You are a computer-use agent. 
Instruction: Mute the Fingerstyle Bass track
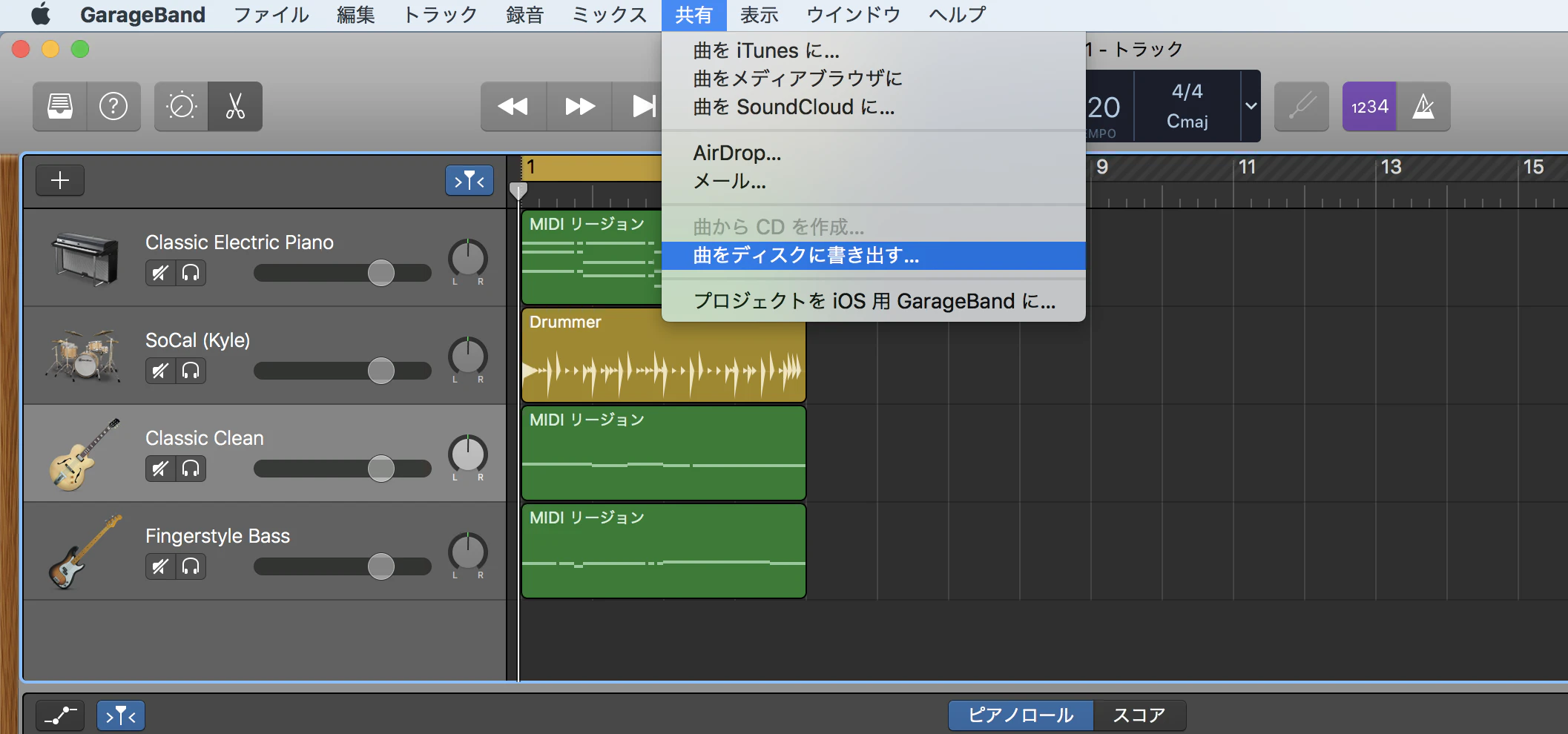[160, 566]
